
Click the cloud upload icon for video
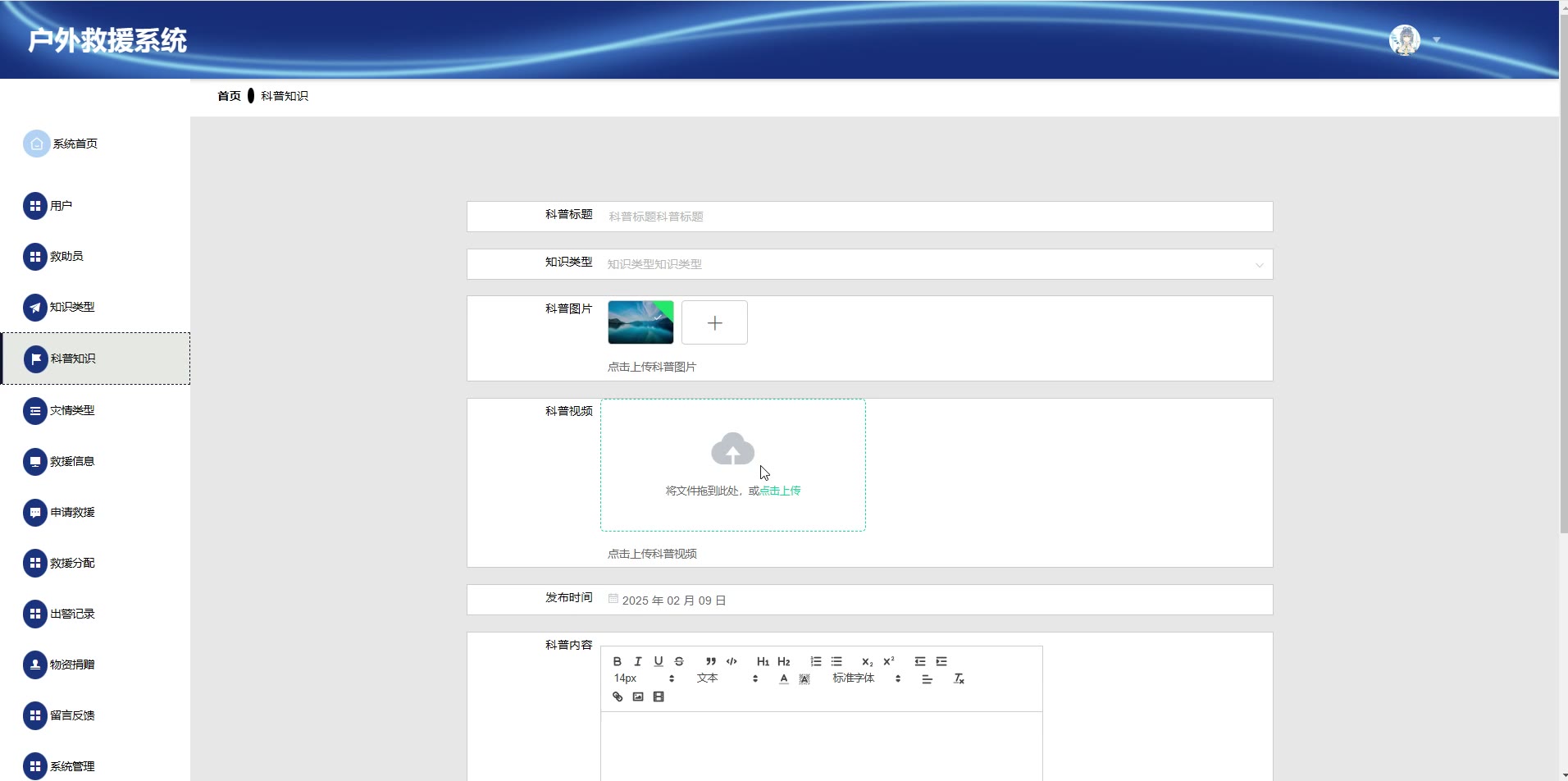click(x=732, y=449)
